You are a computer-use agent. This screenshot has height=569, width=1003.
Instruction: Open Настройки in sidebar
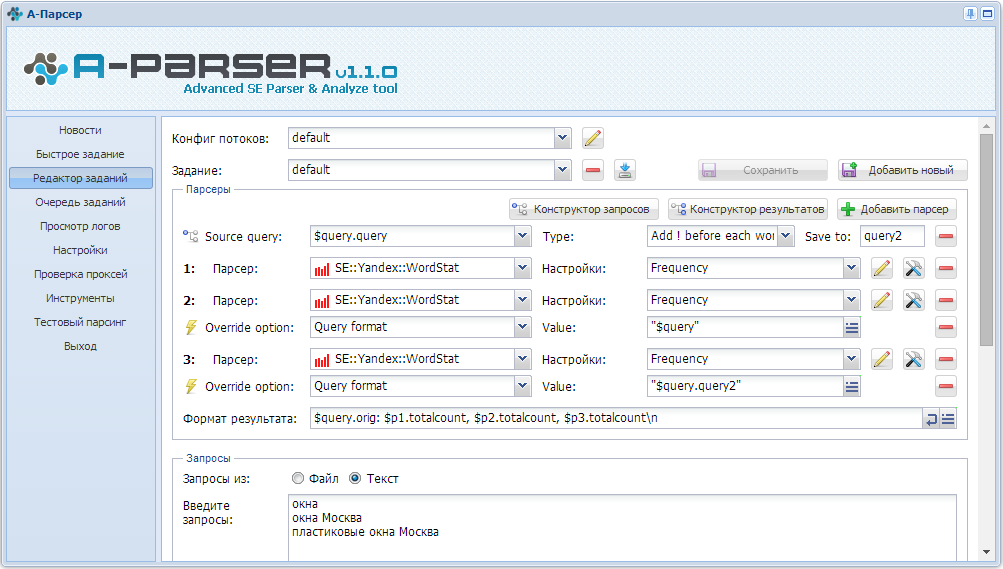pyautogui.click(x=81, y=250)
